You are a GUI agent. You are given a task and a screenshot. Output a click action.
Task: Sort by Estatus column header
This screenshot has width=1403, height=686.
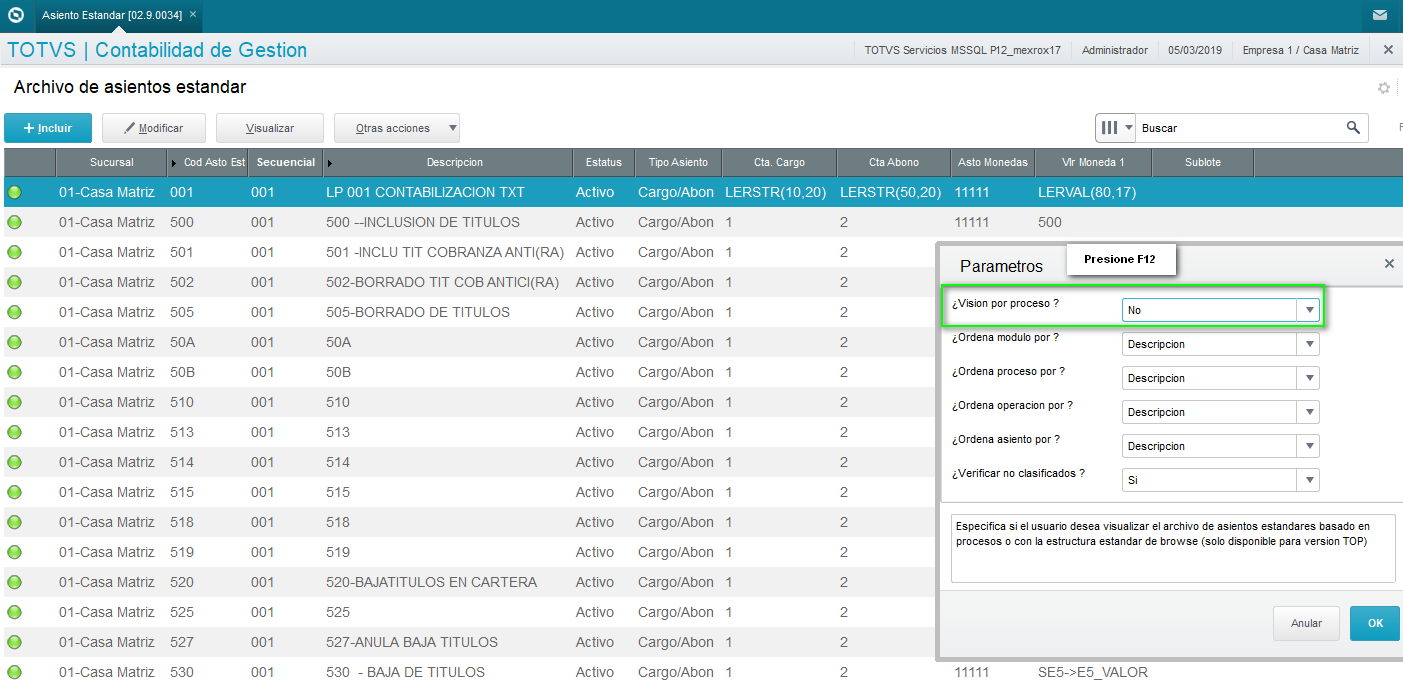coord(604,162)
